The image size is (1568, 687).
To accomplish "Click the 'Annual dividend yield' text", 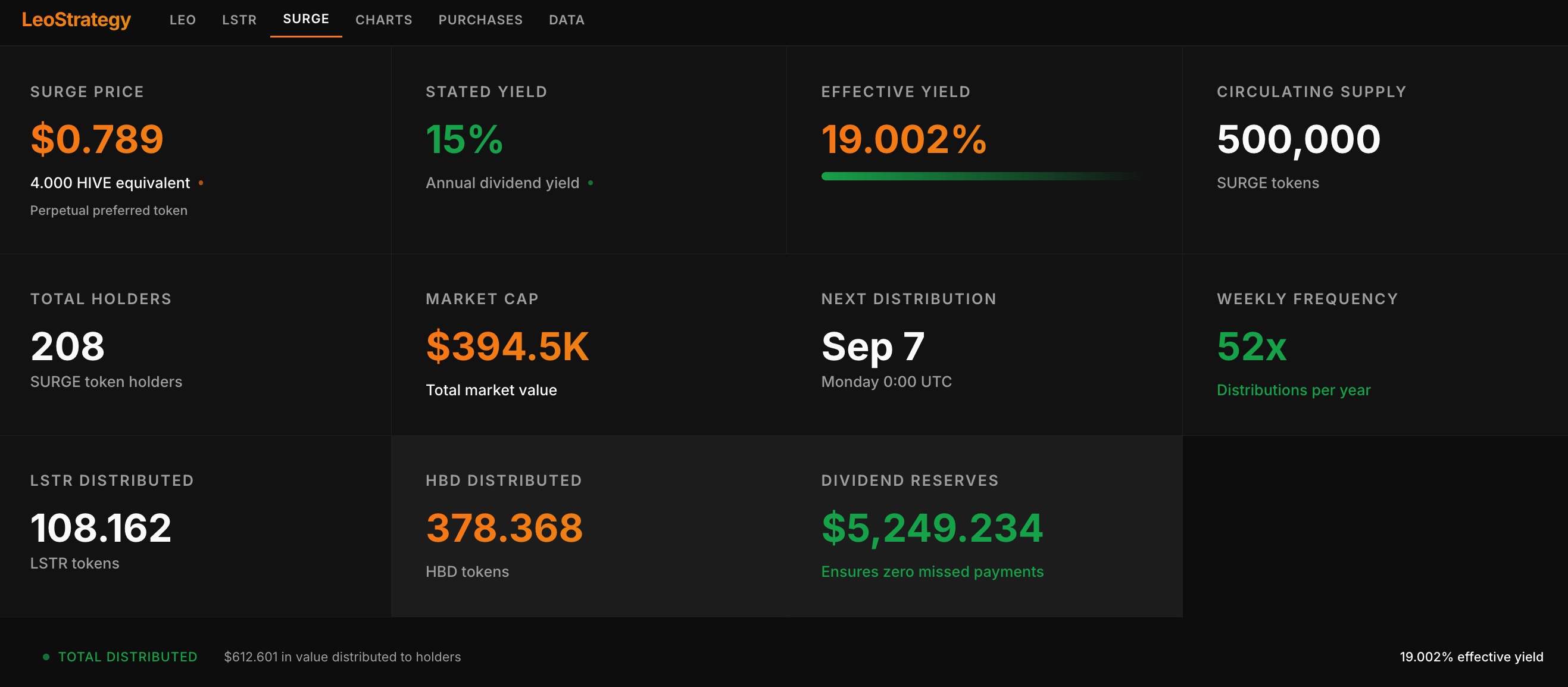I will [x=503, y=183].
